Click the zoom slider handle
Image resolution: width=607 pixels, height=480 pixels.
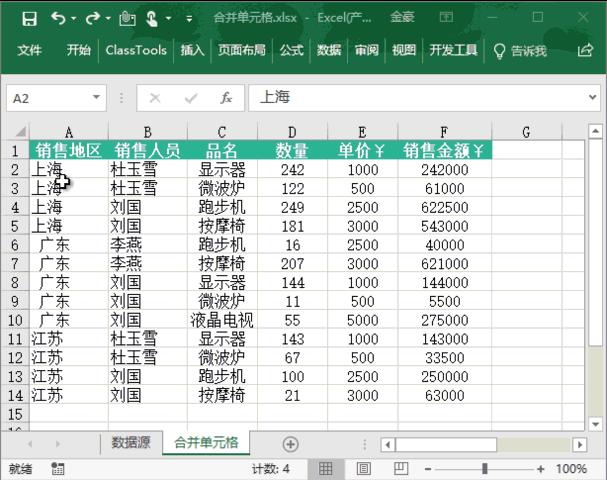[x=484, y=469]
